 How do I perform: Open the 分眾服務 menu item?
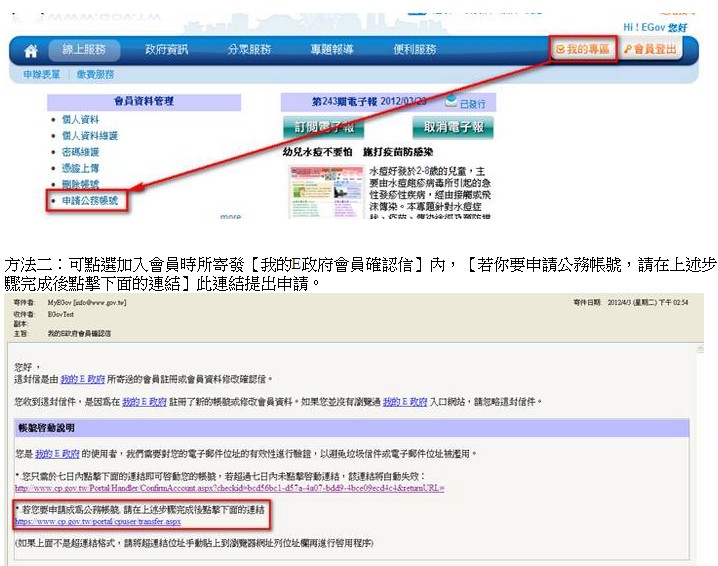250,49
